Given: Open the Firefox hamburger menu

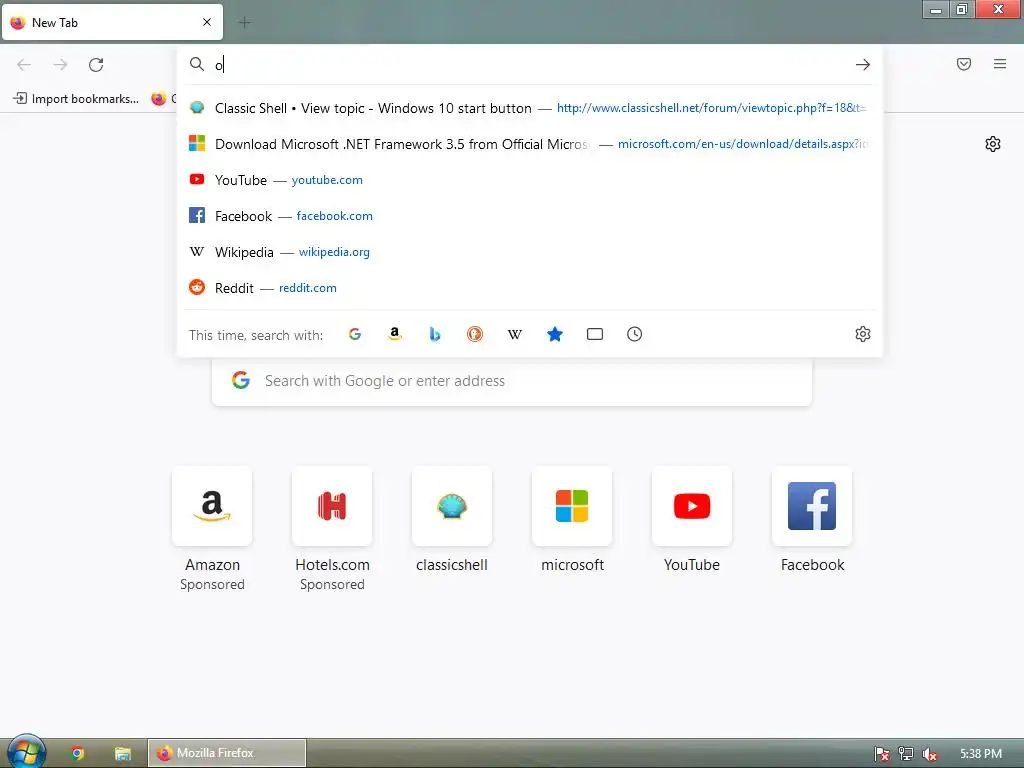Looking at the screenshot, I should [1000, 64].
